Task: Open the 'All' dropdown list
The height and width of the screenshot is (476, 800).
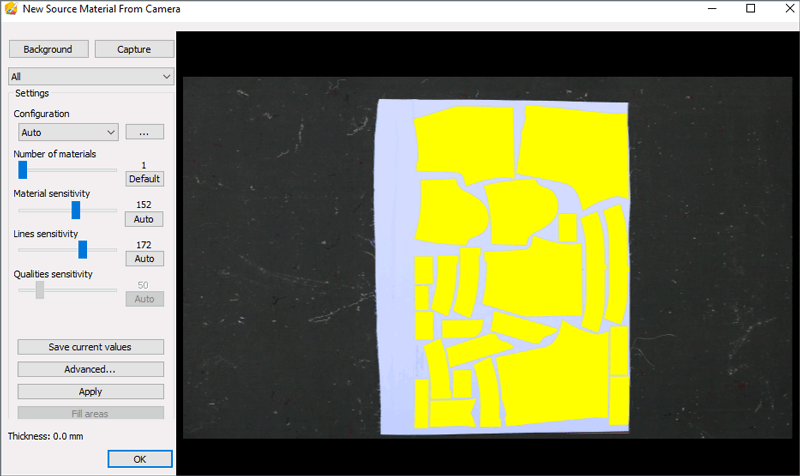Action: click(91, 77)
